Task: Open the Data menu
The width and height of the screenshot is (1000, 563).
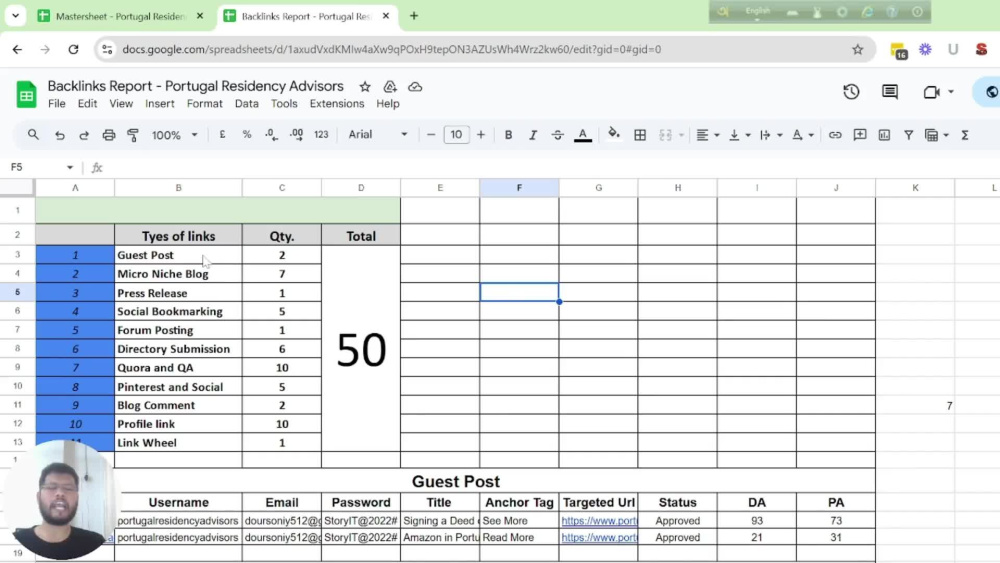Action: point(247,103)
